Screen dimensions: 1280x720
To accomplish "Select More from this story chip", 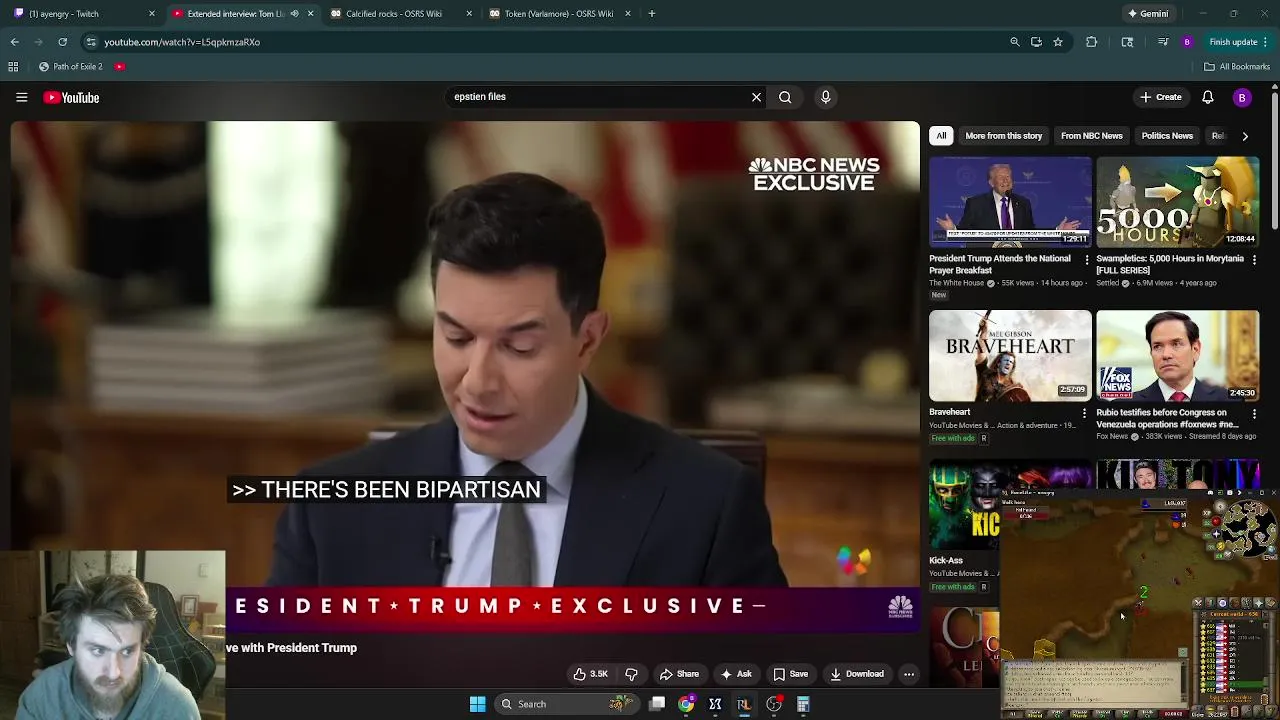I will click(x=1003, y=136).
